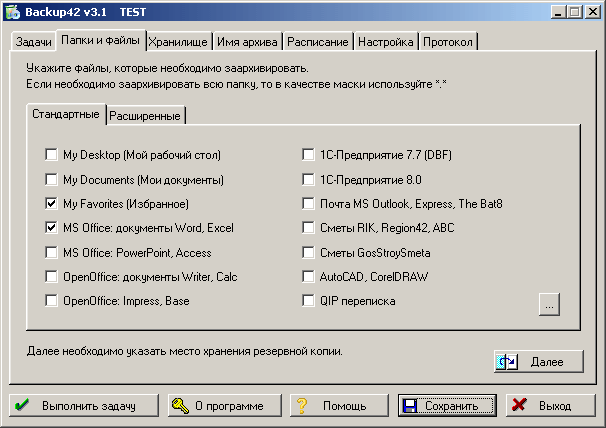Uncheck My Favorites (Избранное)
This screenshot has height=428, width=606.
click(x=51, y=203)
